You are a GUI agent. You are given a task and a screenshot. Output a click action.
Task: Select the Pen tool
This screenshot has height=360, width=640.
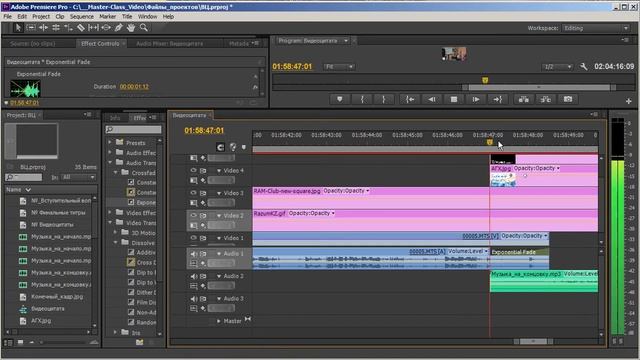118,28
